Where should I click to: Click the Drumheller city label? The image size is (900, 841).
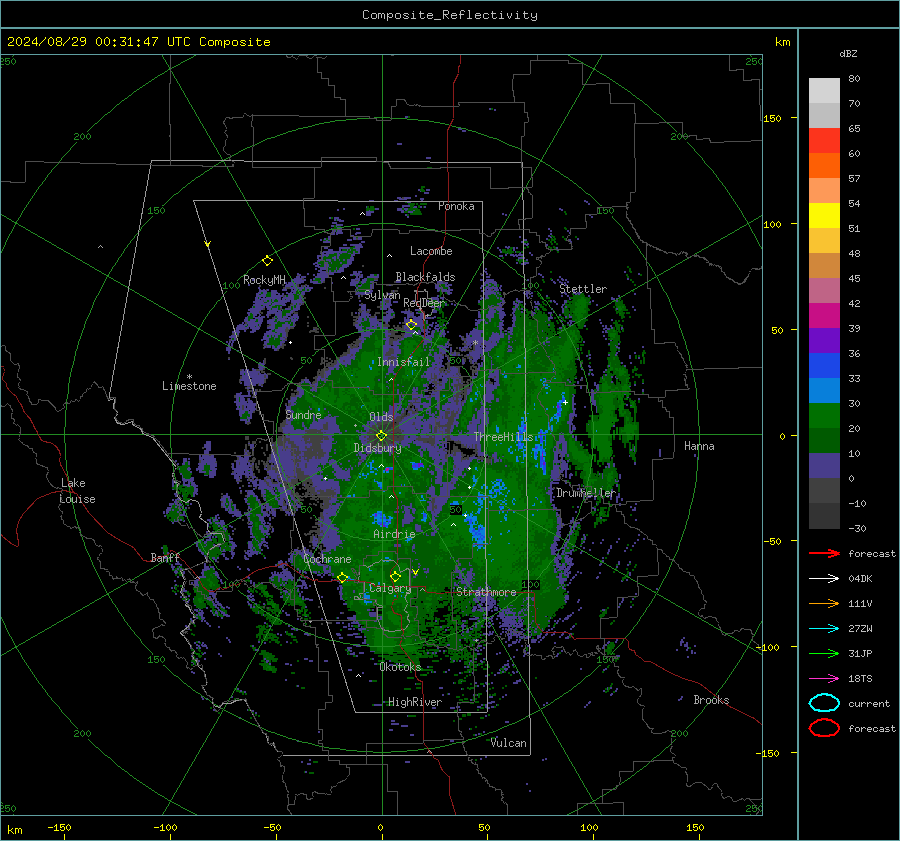(586, 493)
